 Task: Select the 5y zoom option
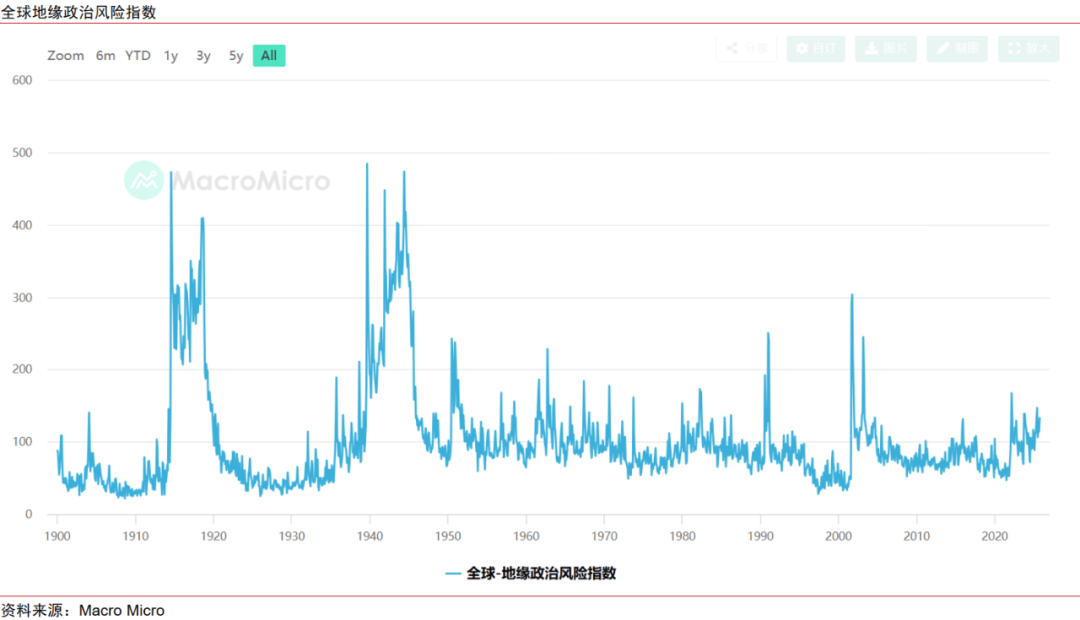tap(236, 56)
